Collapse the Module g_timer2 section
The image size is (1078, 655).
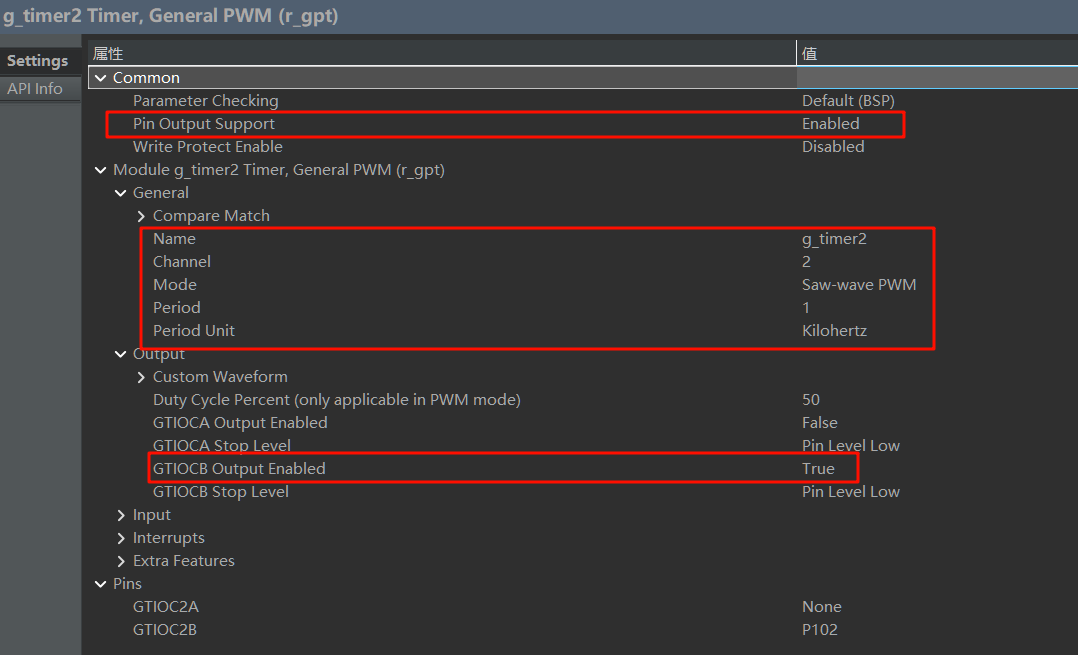tap(100, 170)
